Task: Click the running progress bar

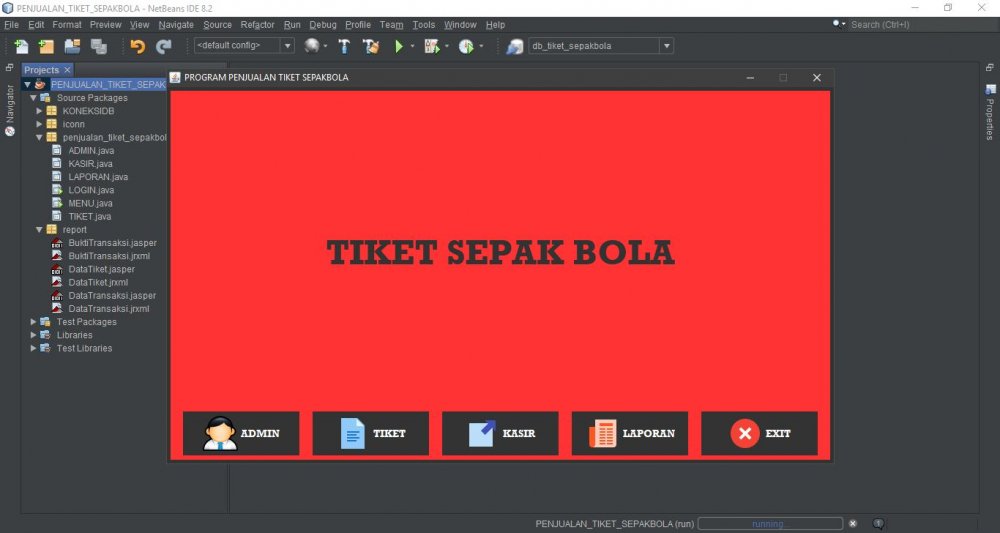Action: 769,523
